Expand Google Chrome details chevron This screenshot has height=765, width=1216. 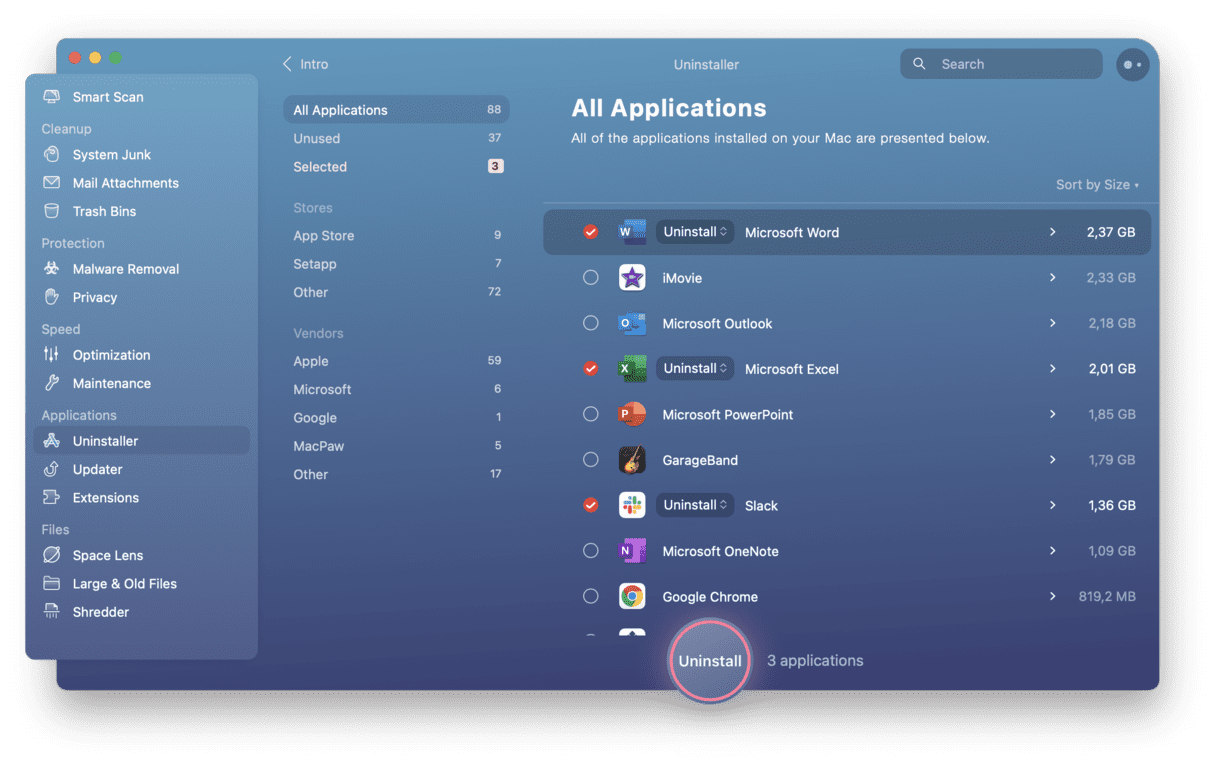coord(1052,596)
